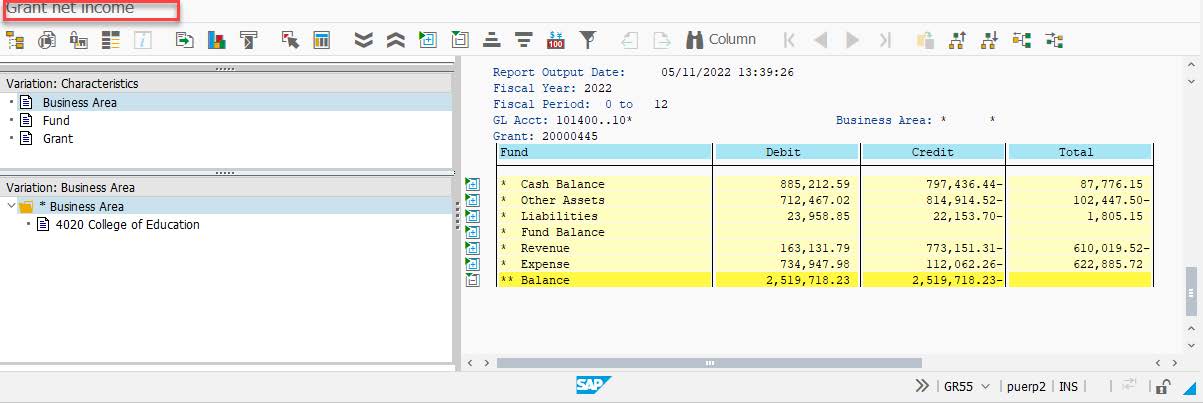Click the information 'i' toolbar icon
The width and height of the screenshot is (1203, 403).
coord(143,40)
